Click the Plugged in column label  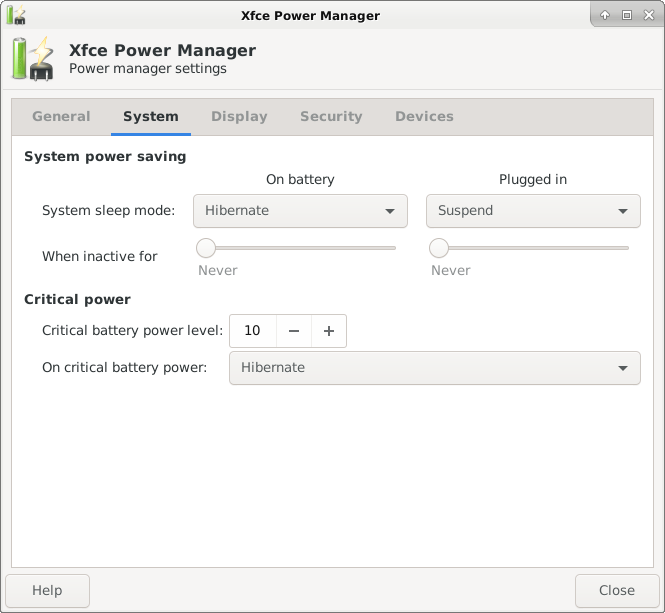tap(533, 179)
